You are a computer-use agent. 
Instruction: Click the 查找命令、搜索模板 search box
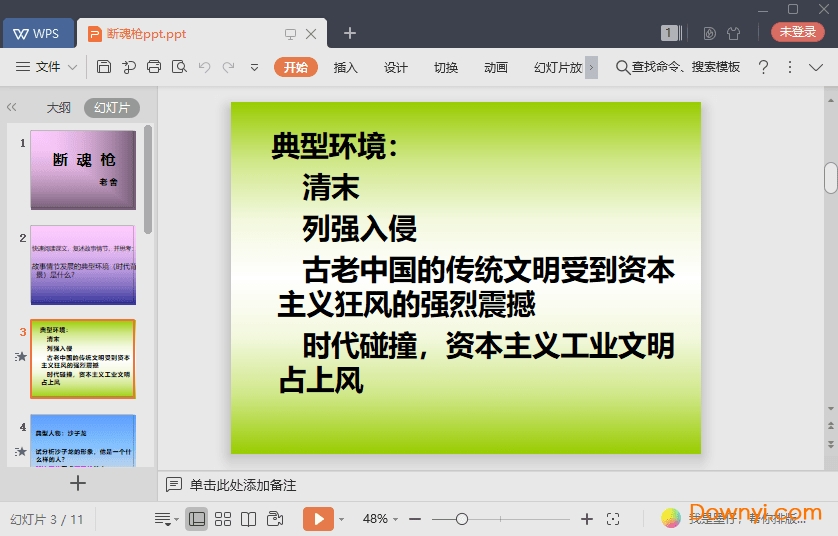pyautogui.click(x=678, y=67)
